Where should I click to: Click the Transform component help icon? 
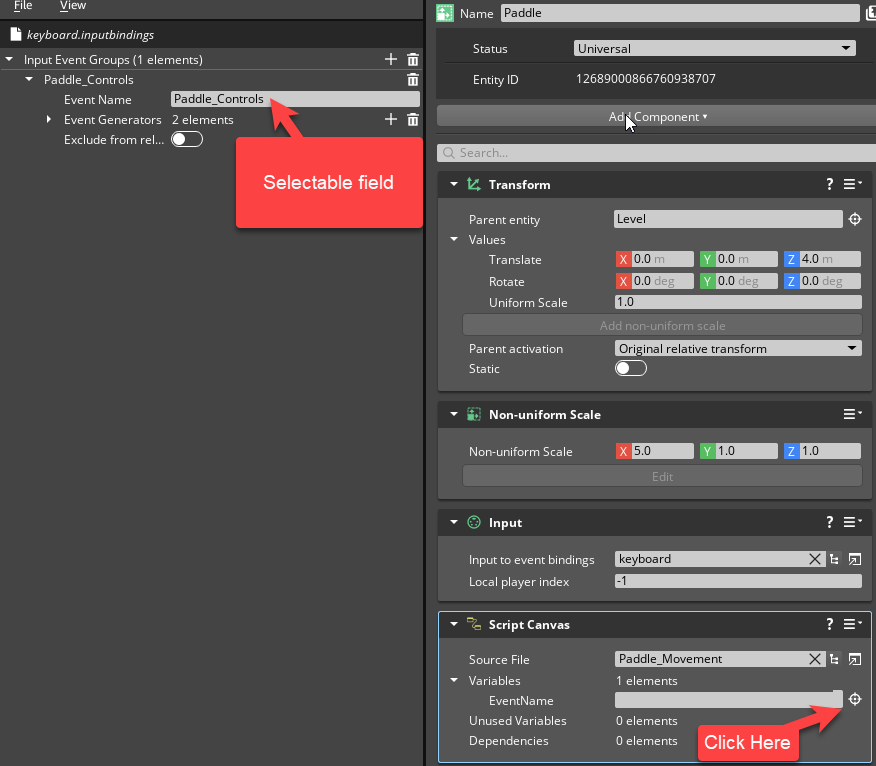pyautogui.click(x=829, y=184)
